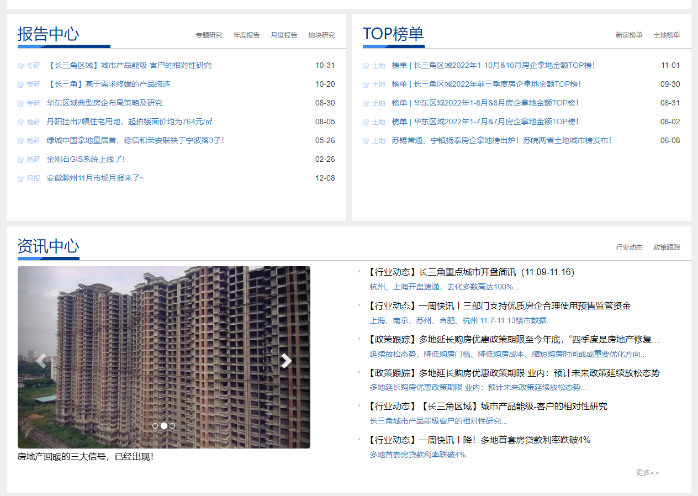Open 长三角重点城市开盘简讯 news item
Viewport: 698px width, 496px height.
tap(471, 272)
